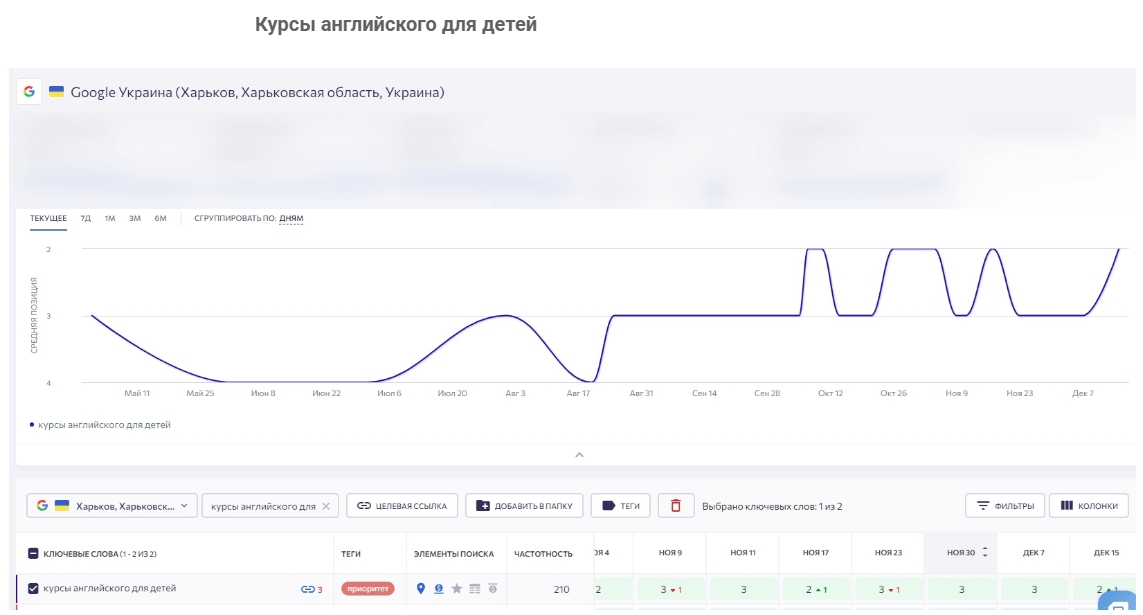Collapse the chart with the chevron arrow
The image size is (1143, 615).
point(580,455)
